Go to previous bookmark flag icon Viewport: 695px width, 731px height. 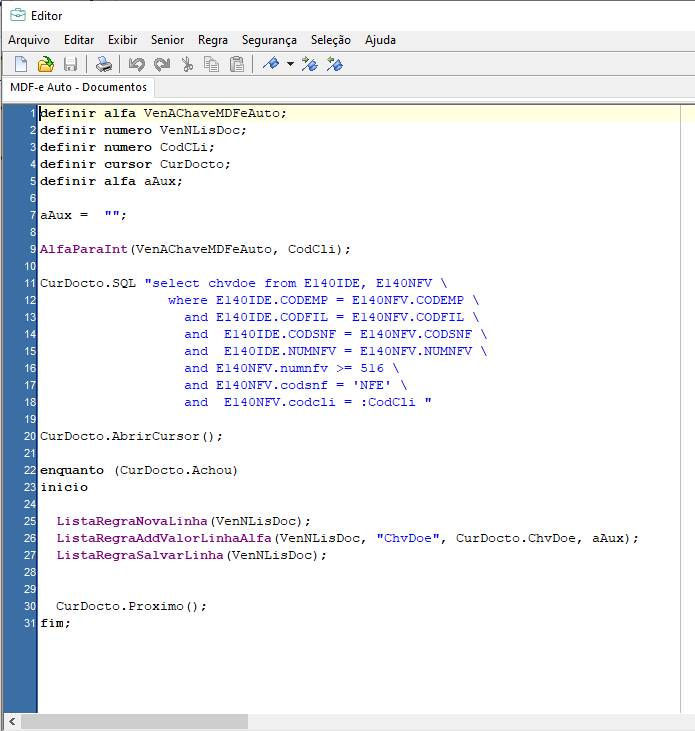click(335, 65)
